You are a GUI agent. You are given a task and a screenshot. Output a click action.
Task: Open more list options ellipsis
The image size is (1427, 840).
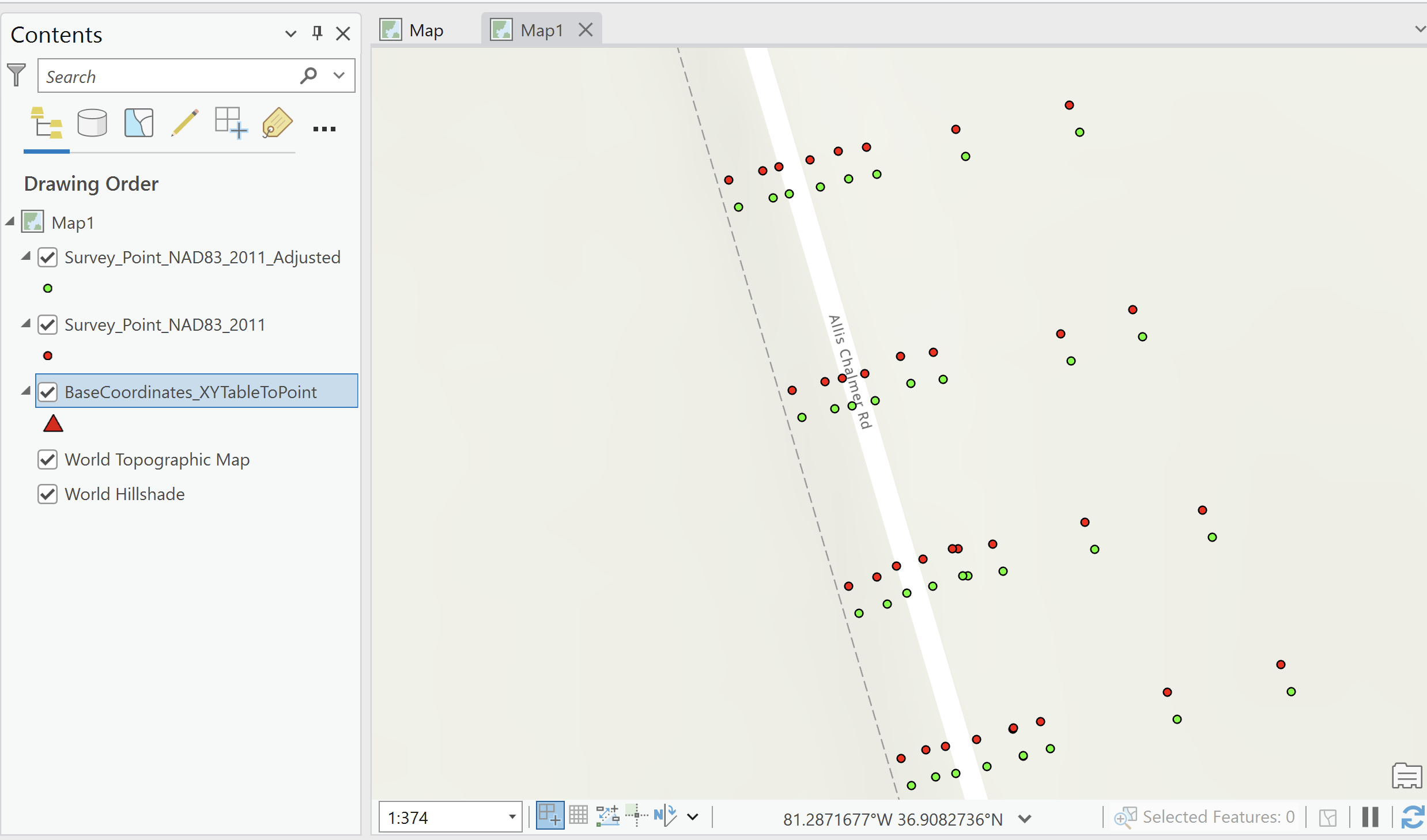(324, 129)
